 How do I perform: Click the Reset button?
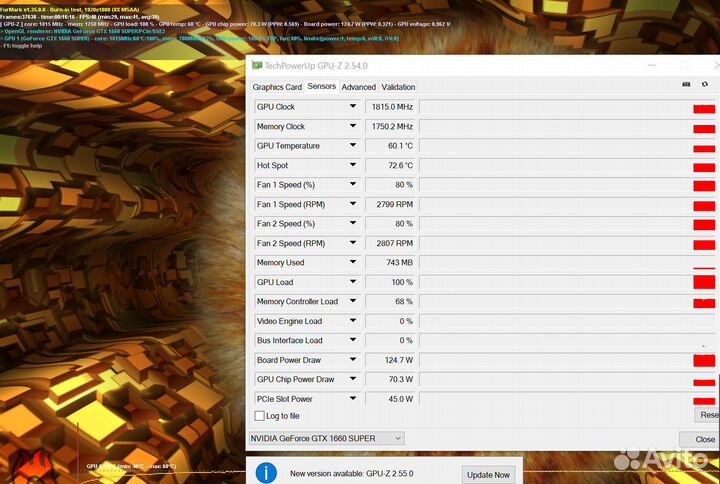pos(707,415)
